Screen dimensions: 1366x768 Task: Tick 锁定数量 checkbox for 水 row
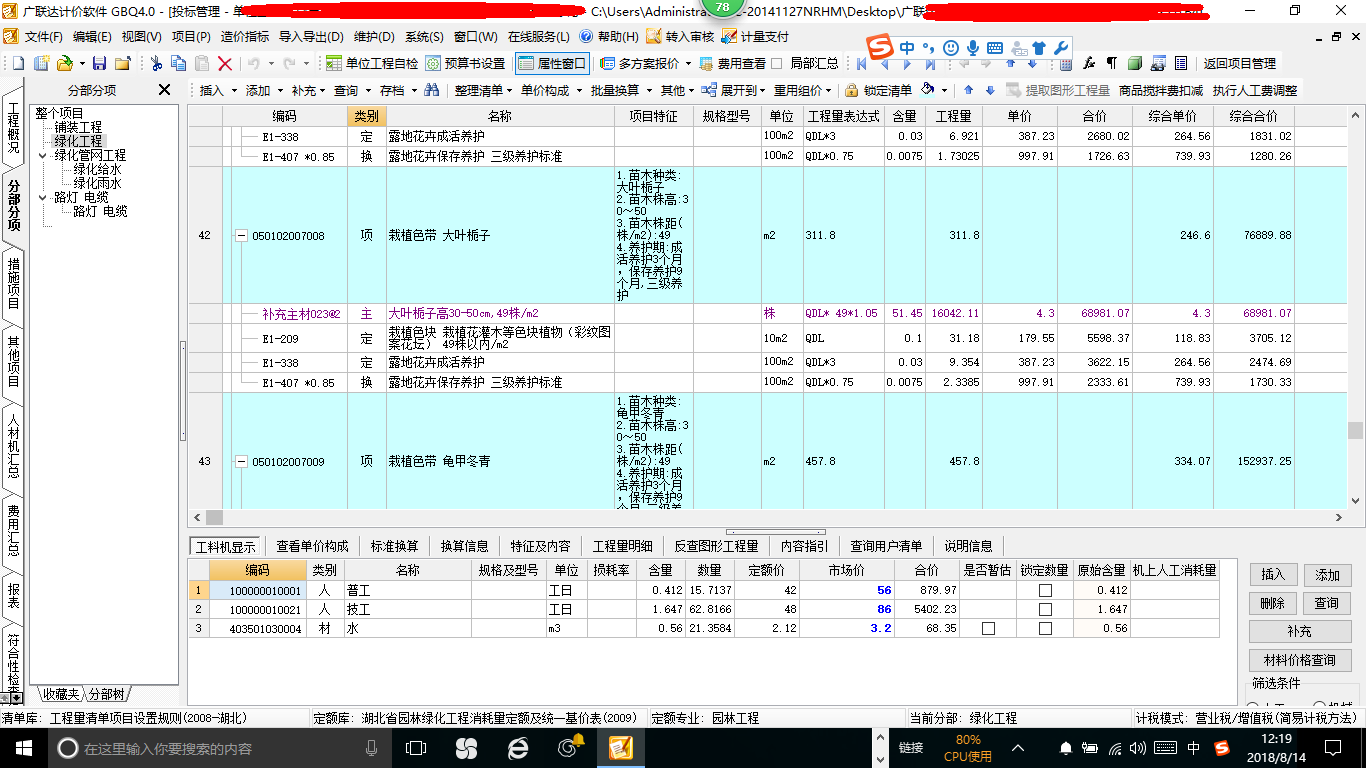pyautogui.click(x=1045, y=629)
